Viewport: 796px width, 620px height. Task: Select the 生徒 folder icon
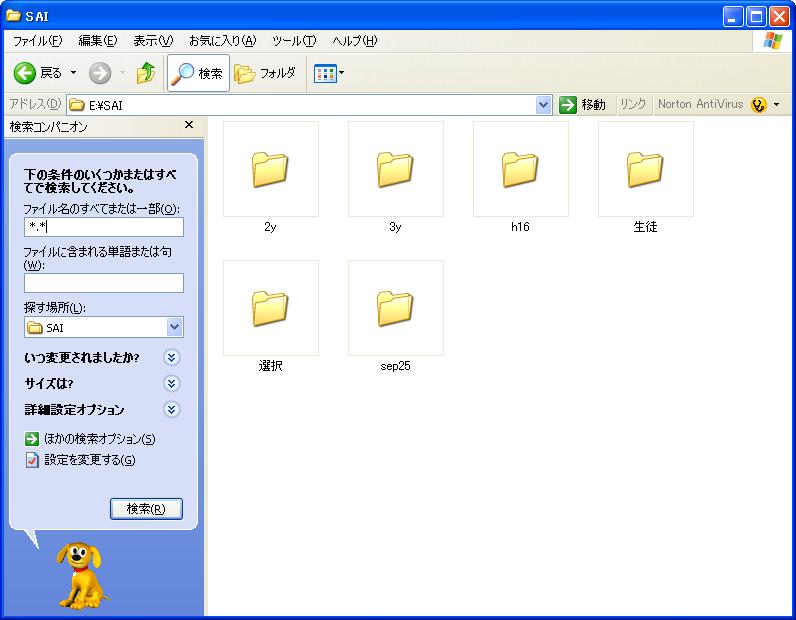click(x=645, y=170)
